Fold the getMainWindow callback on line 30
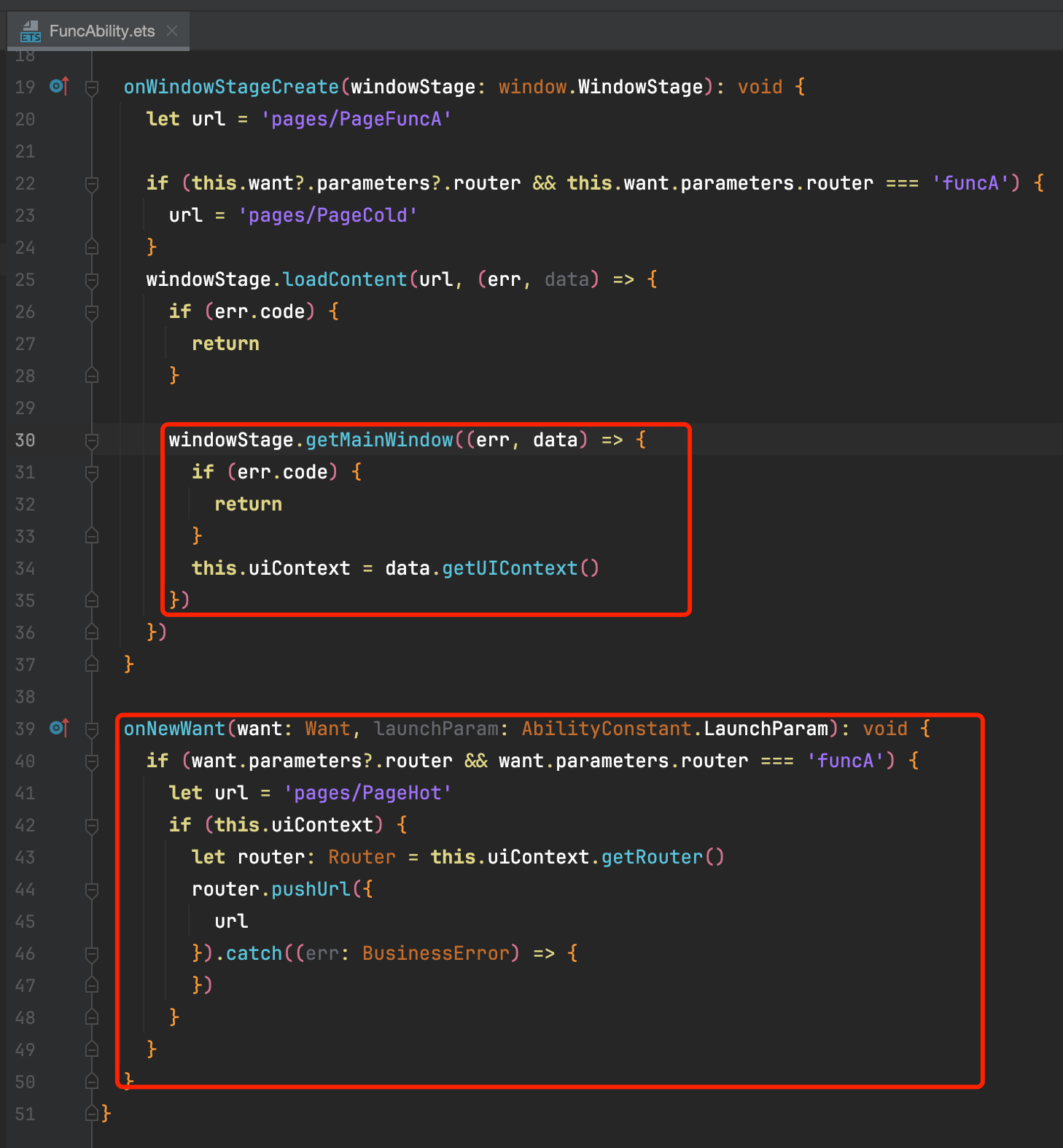The image size is (1063, 1148). tap(92, 441)
